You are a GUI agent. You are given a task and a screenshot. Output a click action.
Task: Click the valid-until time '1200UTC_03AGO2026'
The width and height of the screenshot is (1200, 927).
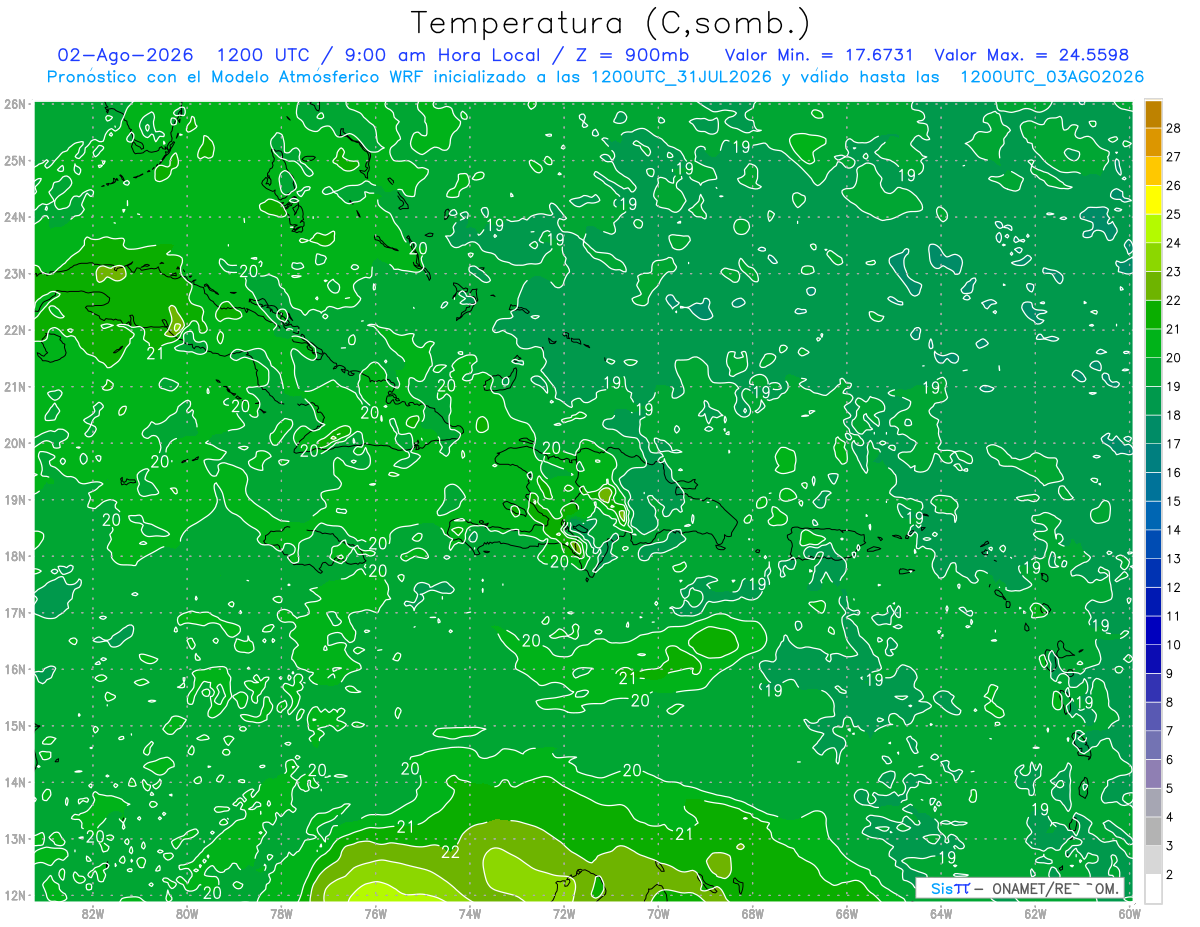[1052, 77]
